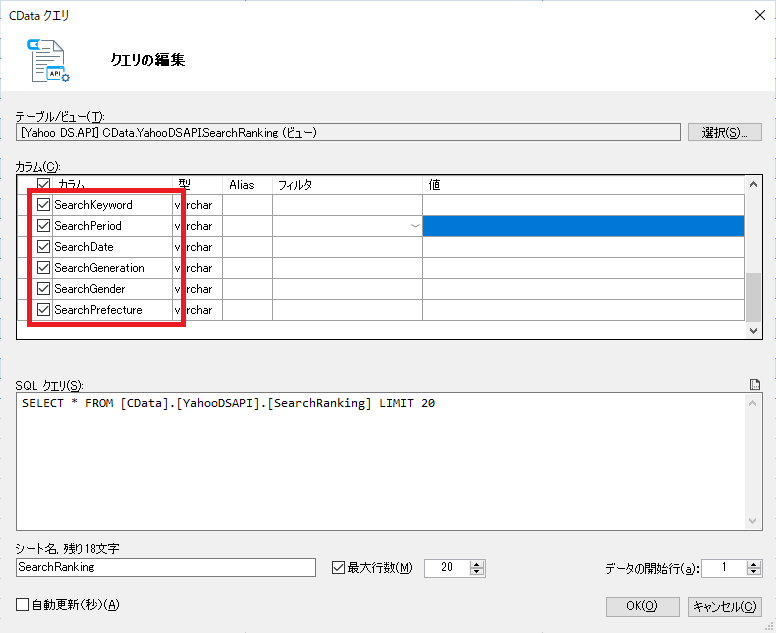Screen dimensions: 776x633
Task: Select the SearchPeriod column name
Action: click(88, 226)
